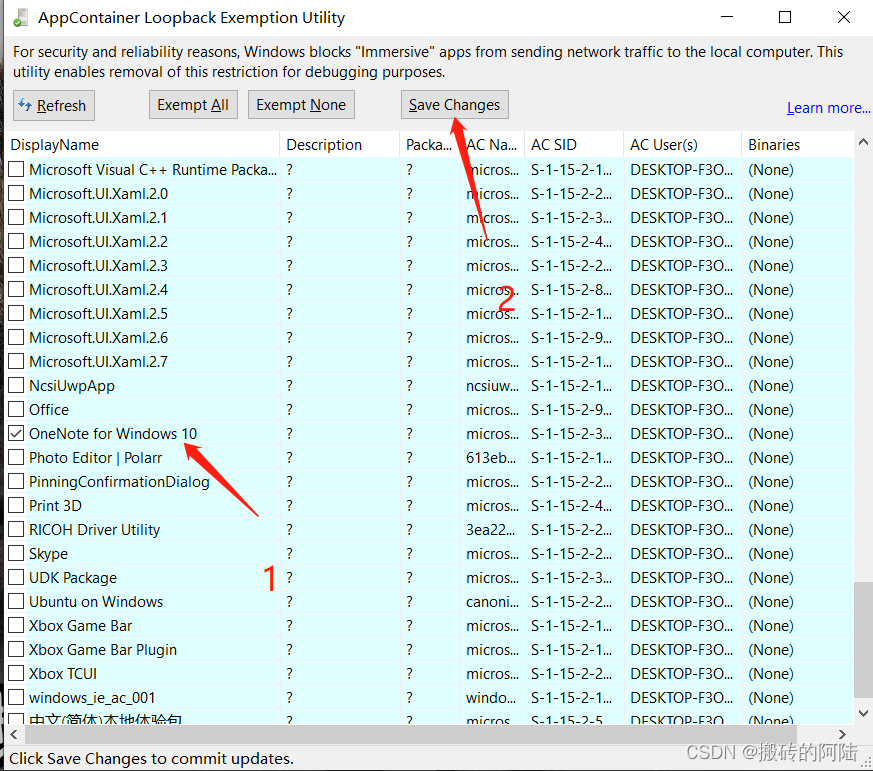Check the Microsoft Visual C++ Runtime Package box

click(16, 169)
